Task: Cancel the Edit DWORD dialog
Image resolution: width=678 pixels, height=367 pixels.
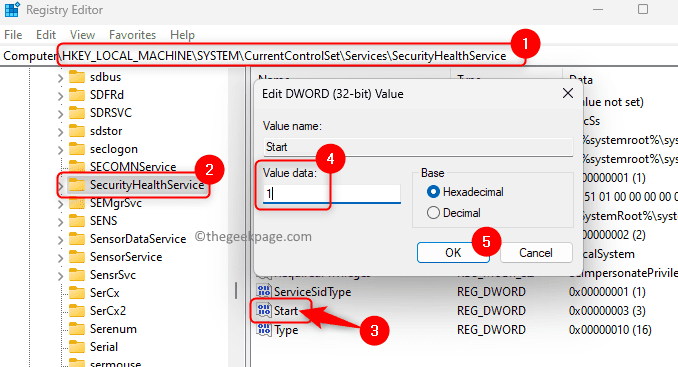Action: (536, 252)
